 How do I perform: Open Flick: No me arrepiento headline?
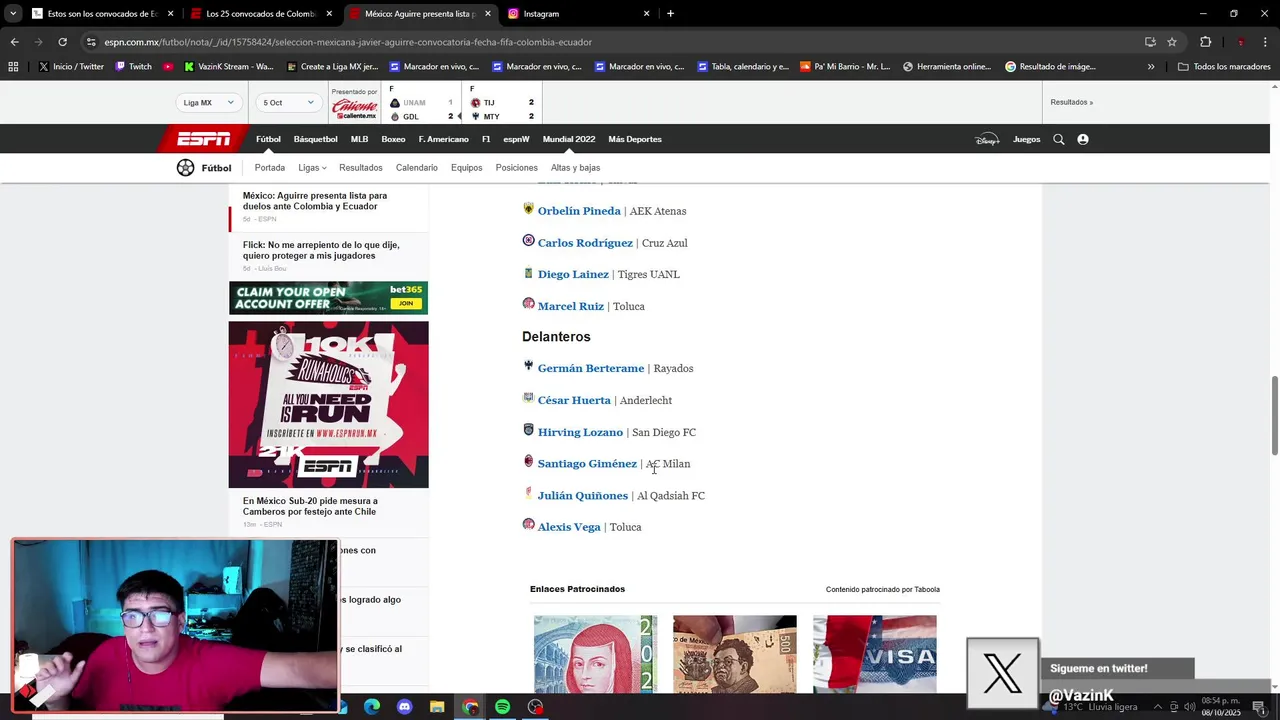[x=321, y=250]
